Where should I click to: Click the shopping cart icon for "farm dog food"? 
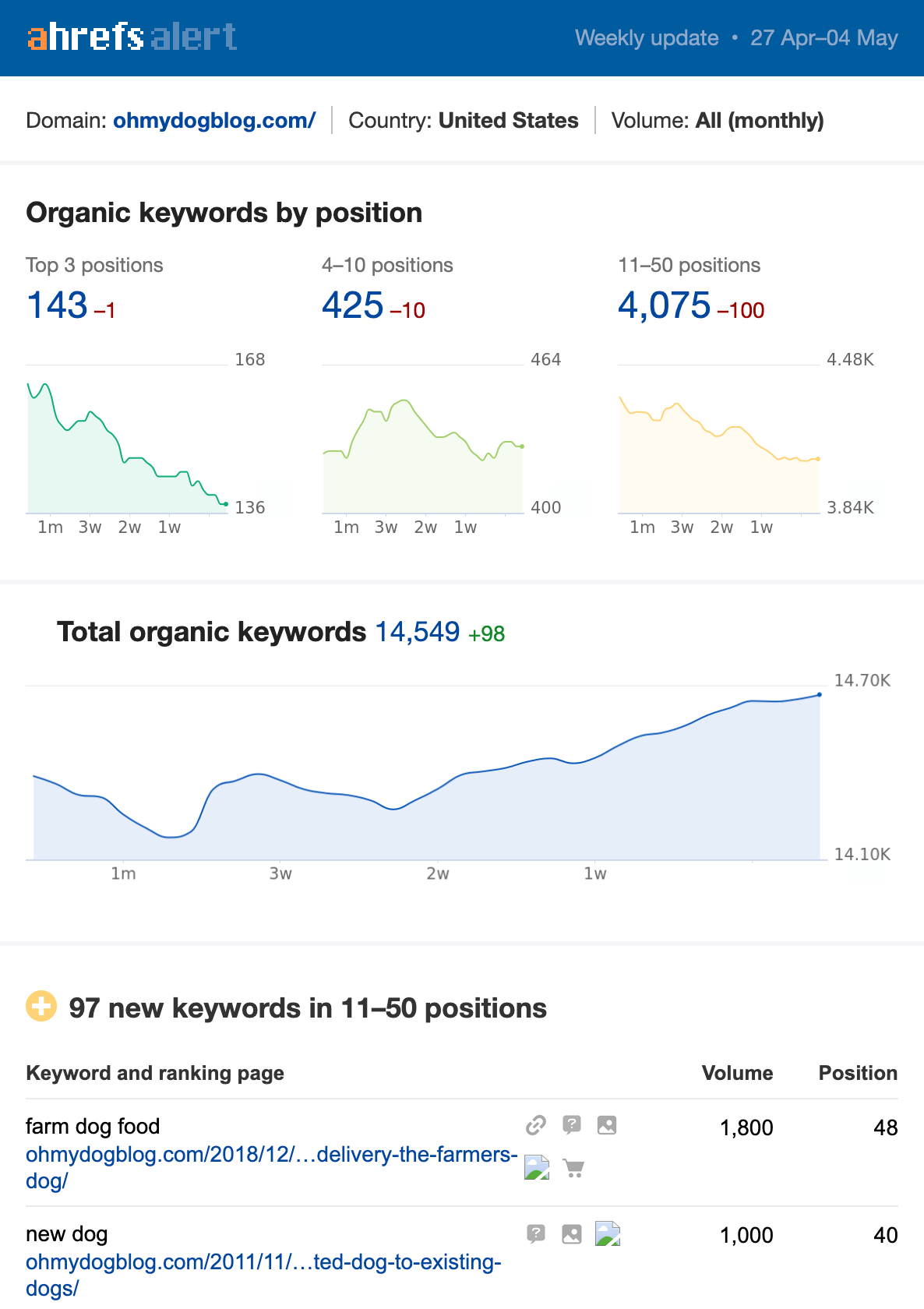point(574,1167)
